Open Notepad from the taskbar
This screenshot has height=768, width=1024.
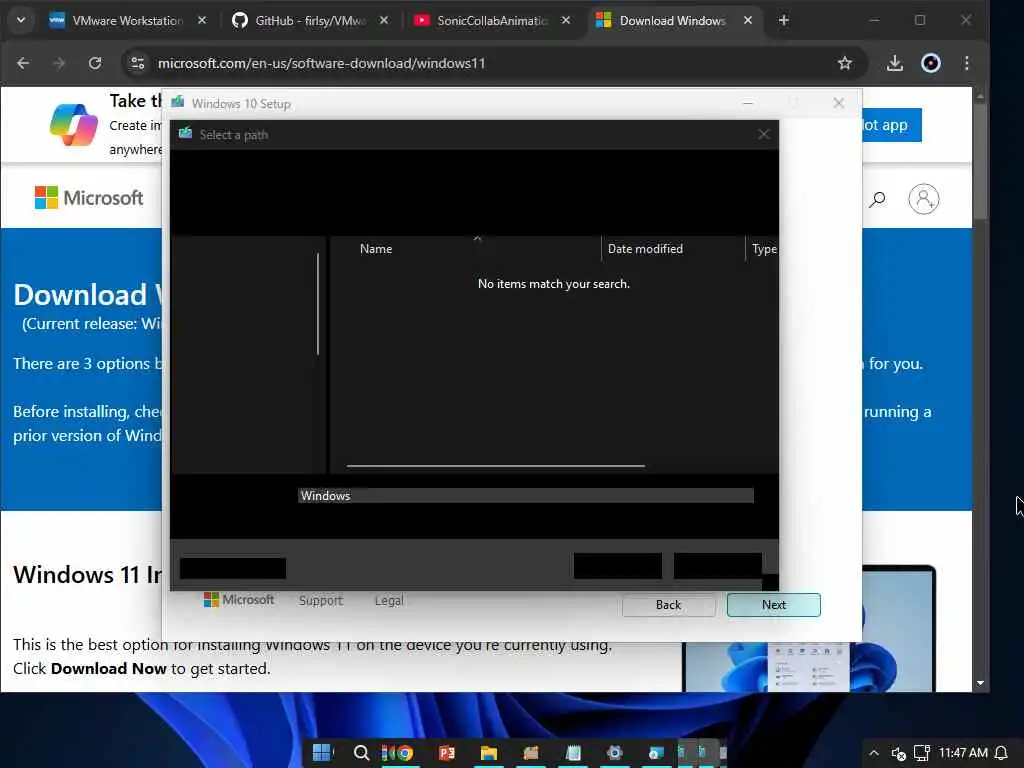tap(573, 753)
